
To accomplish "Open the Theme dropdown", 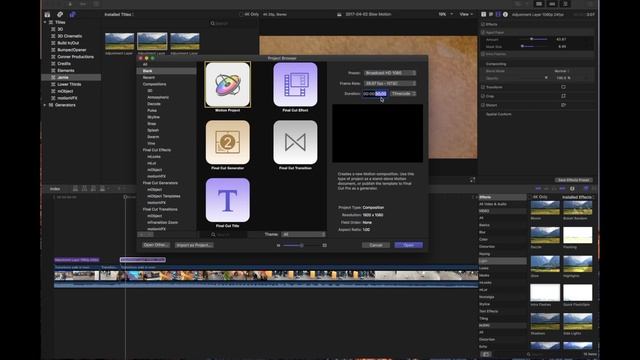I will click(304, 234).
